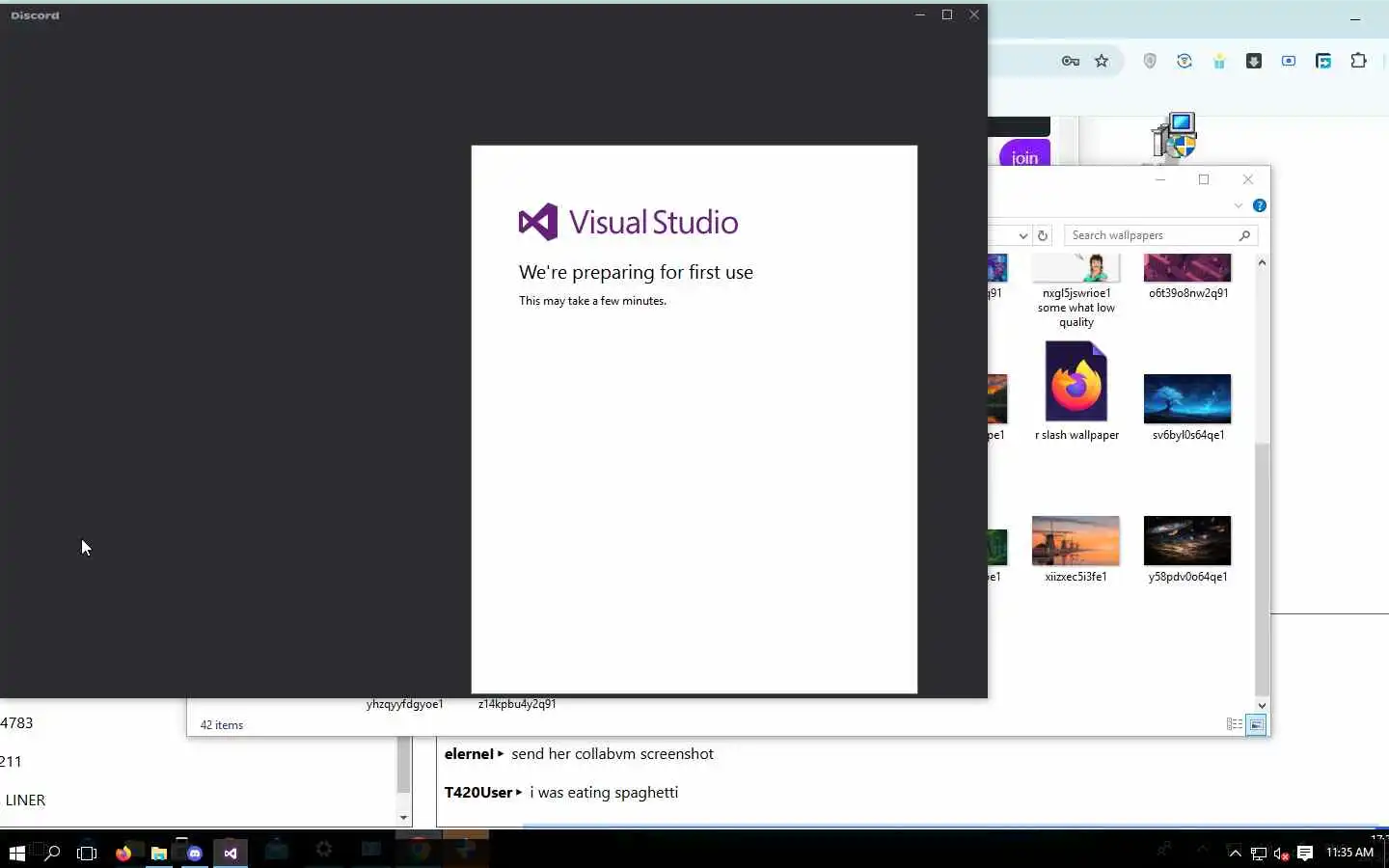Click the 42 items status text
The width and height of the screenshot is (1389, 868).
[222, 725]
